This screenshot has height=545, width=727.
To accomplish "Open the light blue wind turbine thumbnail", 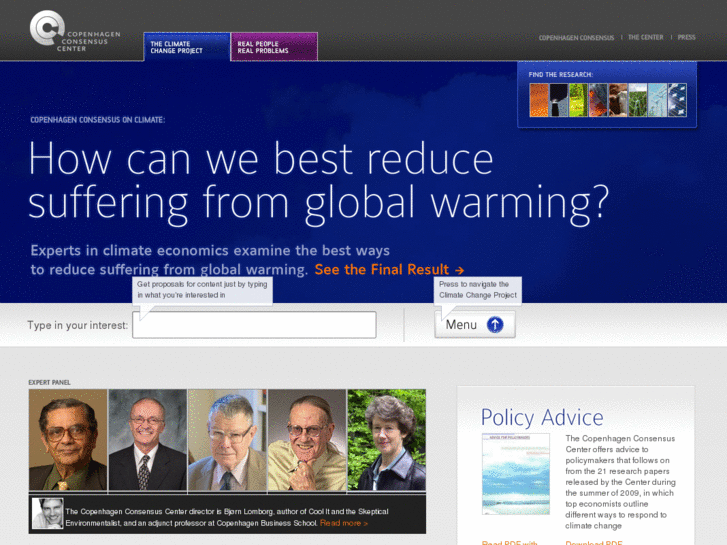I will click(x=657, y=100).
